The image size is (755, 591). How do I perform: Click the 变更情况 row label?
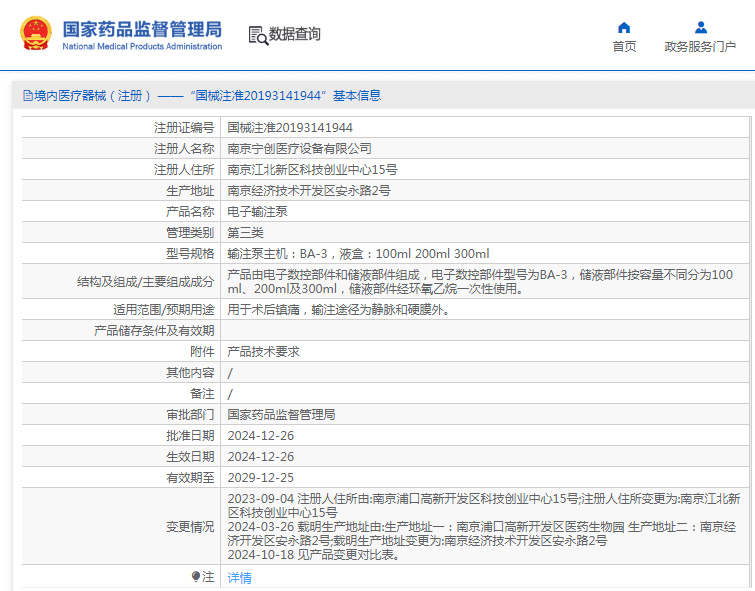click(190, 527)
